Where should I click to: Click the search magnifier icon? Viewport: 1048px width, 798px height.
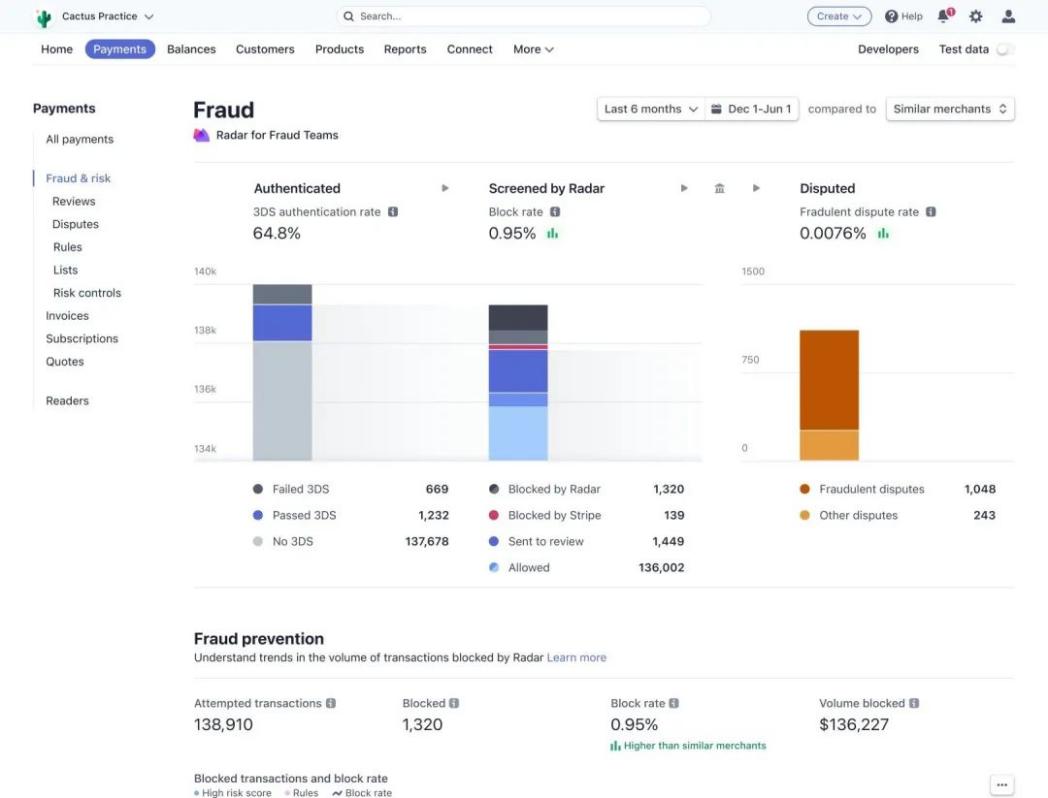[x=348, y=16]
